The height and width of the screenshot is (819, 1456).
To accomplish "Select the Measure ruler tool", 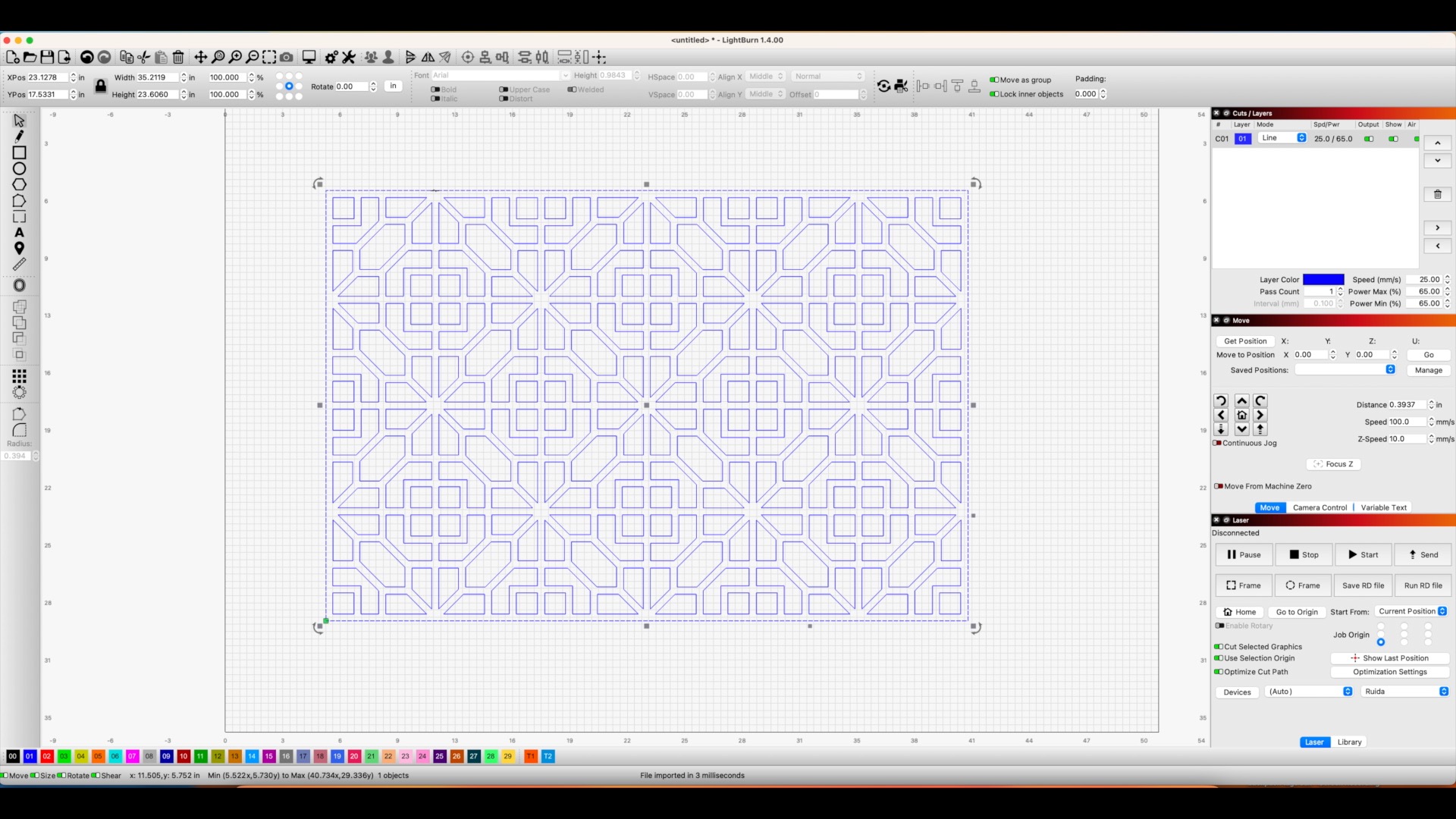I will (19, 264).
